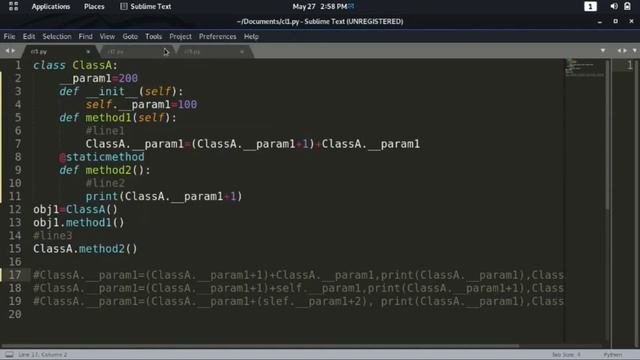Open the tab list dropdown arrow of main pane

tap(603, 51)
